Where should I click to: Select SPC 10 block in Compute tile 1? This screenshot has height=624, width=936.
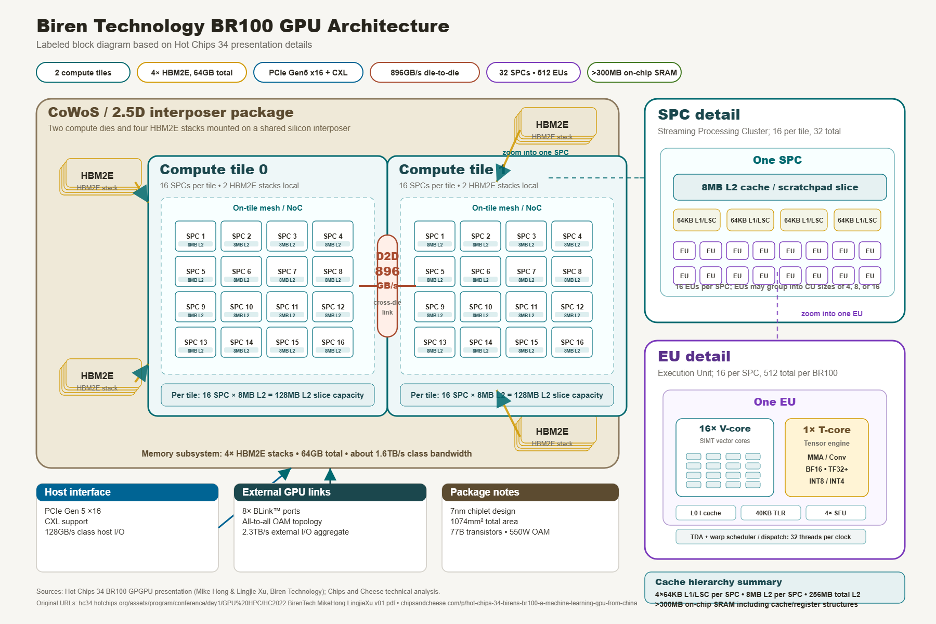[x=481, y=307]
